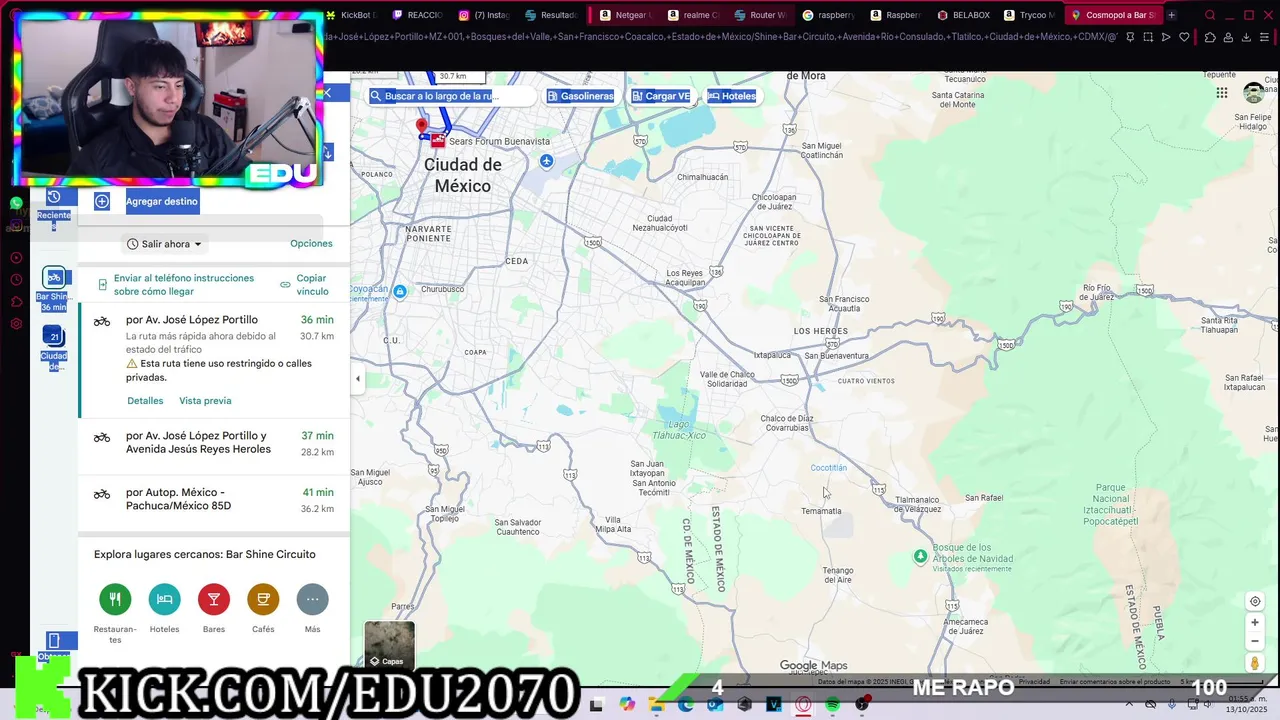This screenshot has width=1280, height=720.
Task: Click the Bosque de los Árboles marker
Action: (921, 556)
